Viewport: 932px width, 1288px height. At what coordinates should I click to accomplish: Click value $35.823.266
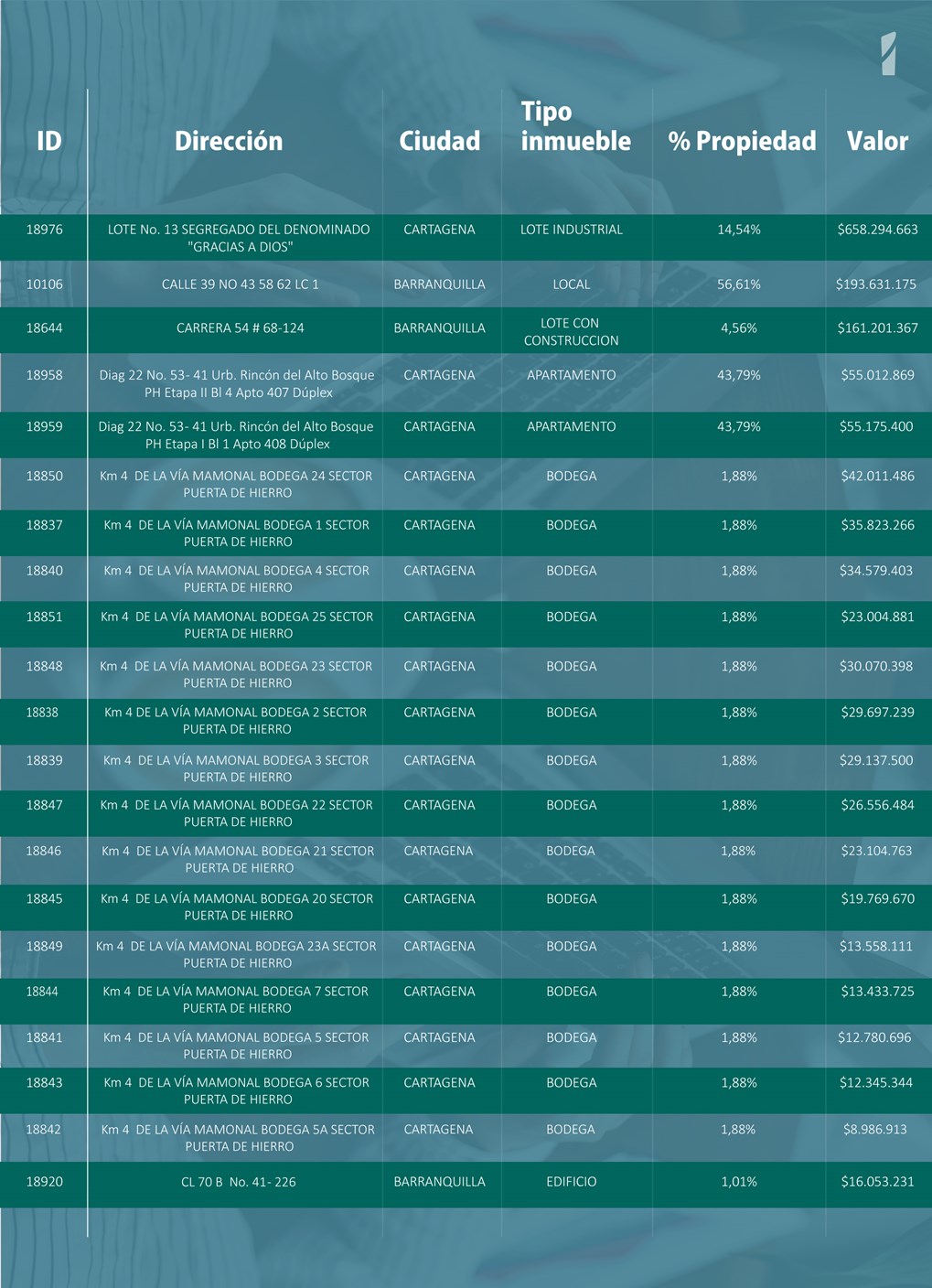coord(877,525)
